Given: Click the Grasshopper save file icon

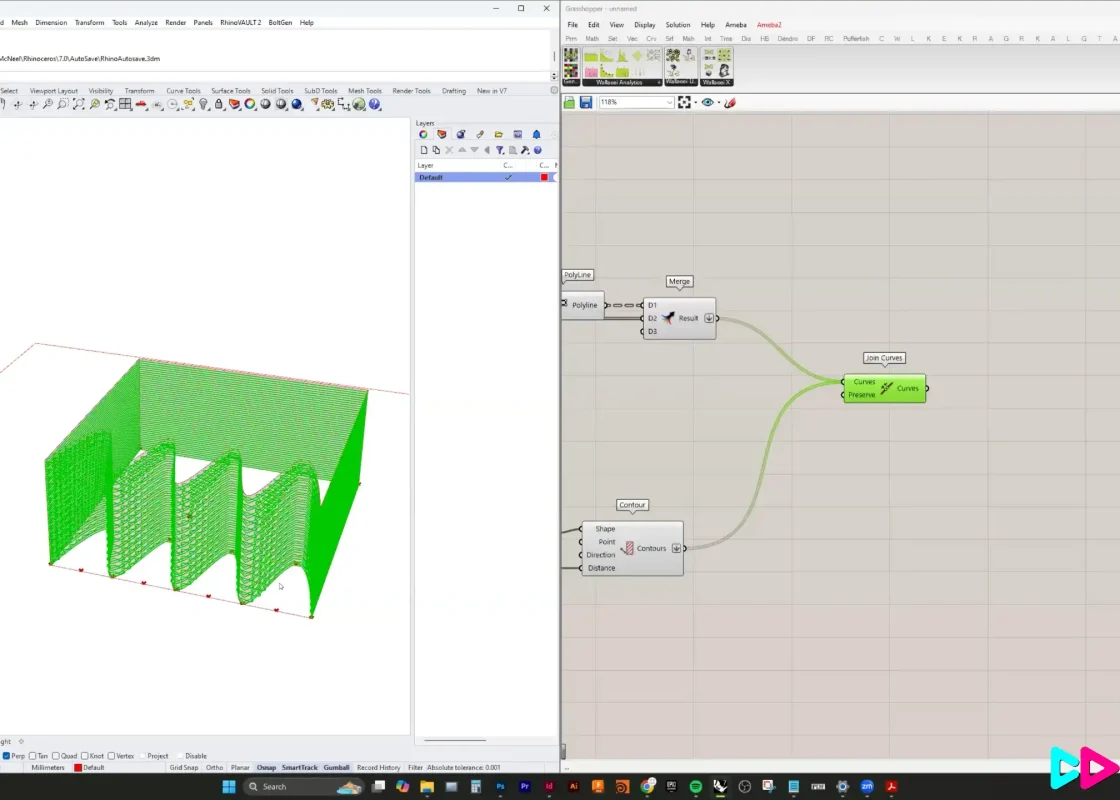Looking at the screenshot, I should click(584, 102).
